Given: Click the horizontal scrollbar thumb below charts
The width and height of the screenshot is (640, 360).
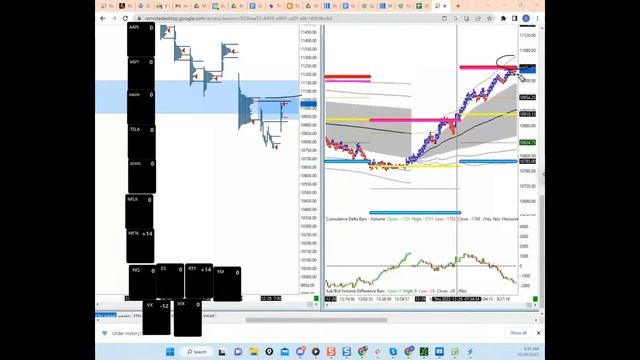Looking at the screenshot, I should coord(316,320).
